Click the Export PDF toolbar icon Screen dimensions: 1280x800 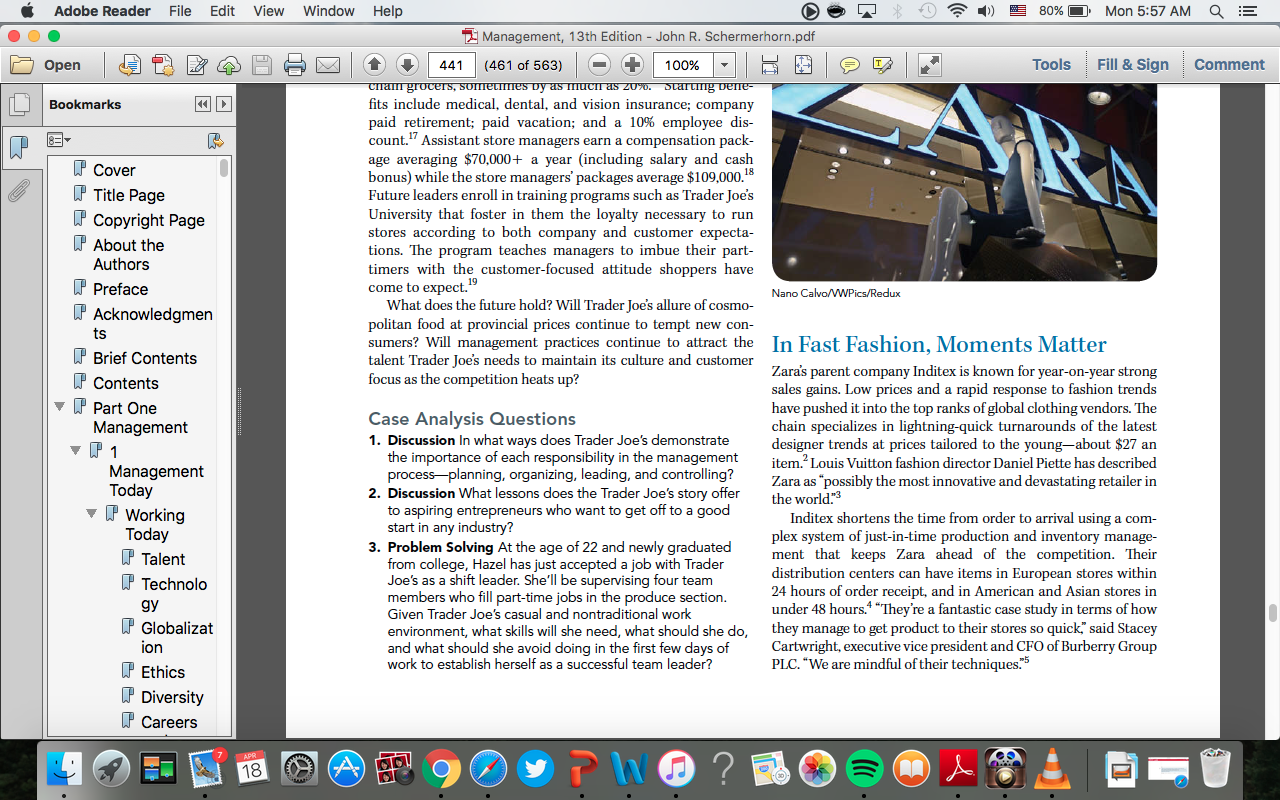coord(163,65)
